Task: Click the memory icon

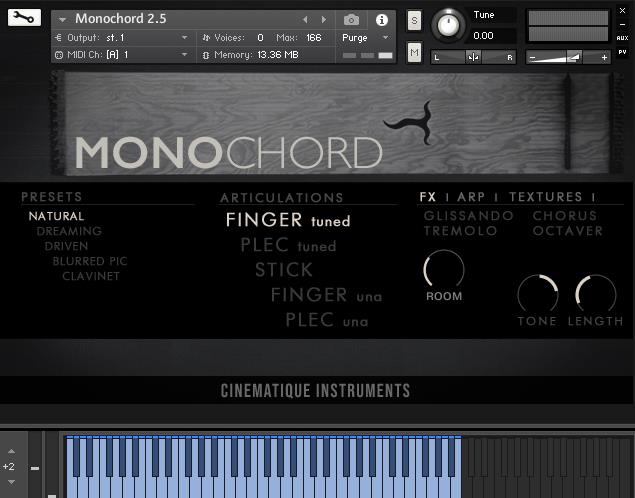Action: pos(206,55)
